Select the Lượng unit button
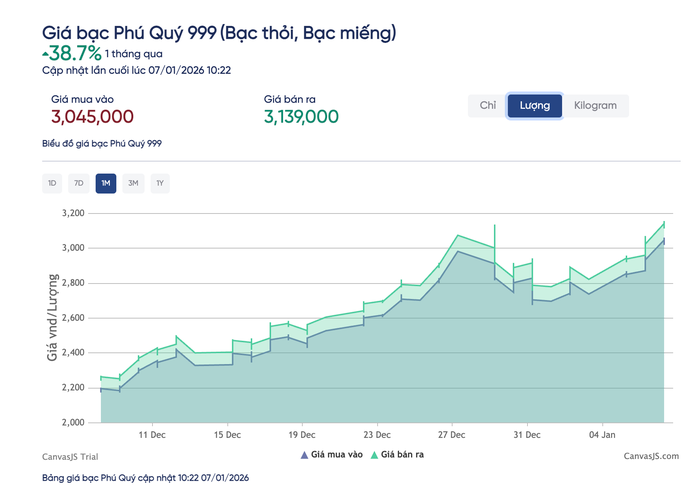Screen dimensions: 698x494 tap(534, 106)
